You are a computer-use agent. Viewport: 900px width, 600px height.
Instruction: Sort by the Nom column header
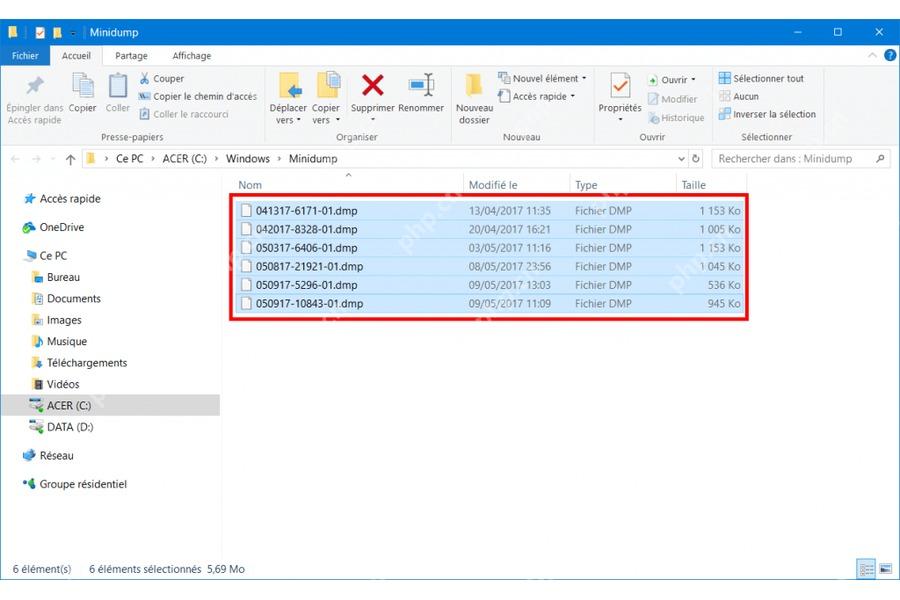[348, 185]
